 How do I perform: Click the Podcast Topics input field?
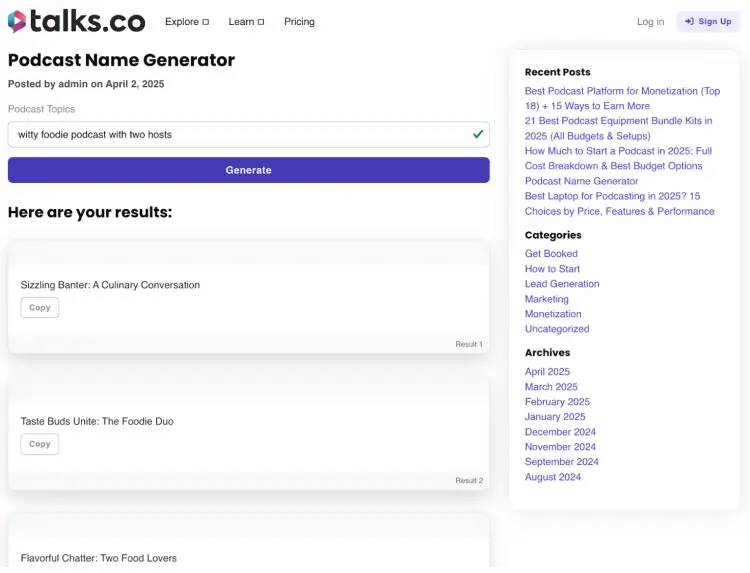point(249,134)
